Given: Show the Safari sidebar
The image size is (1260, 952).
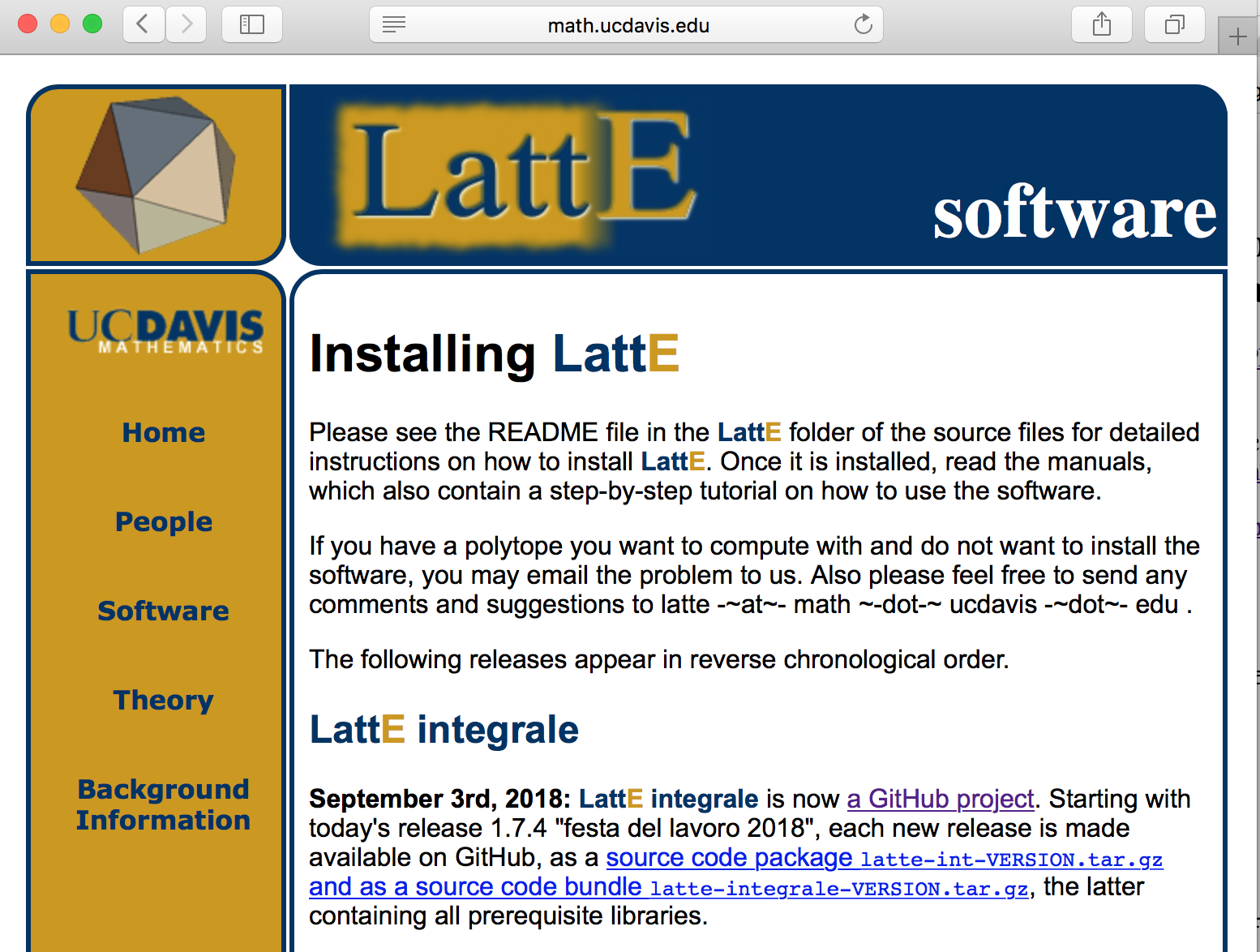Looking at the screenshot, I should [252, 24].
